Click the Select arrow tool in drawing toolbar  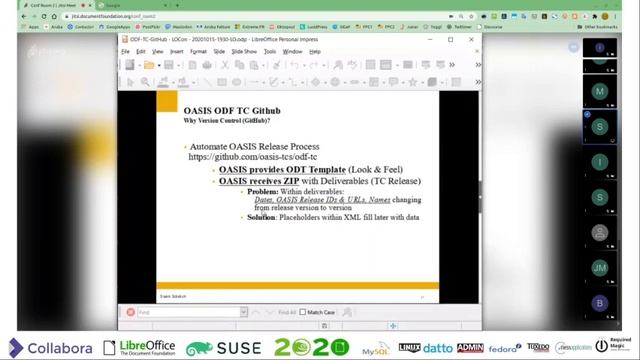click(130, 82)
